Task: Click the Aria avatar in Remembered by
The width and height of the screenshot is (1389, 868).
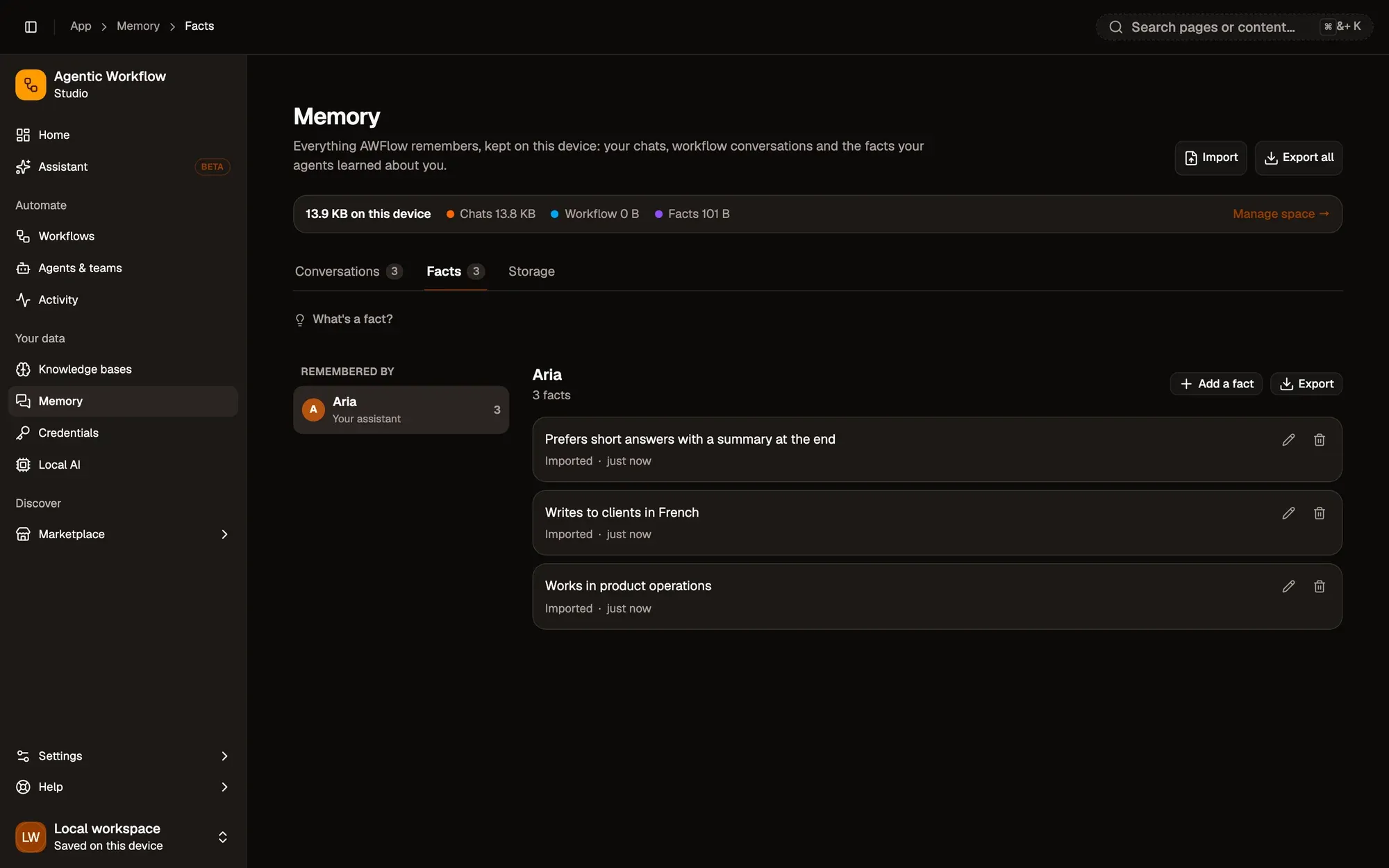Action: tap(313, 410)
